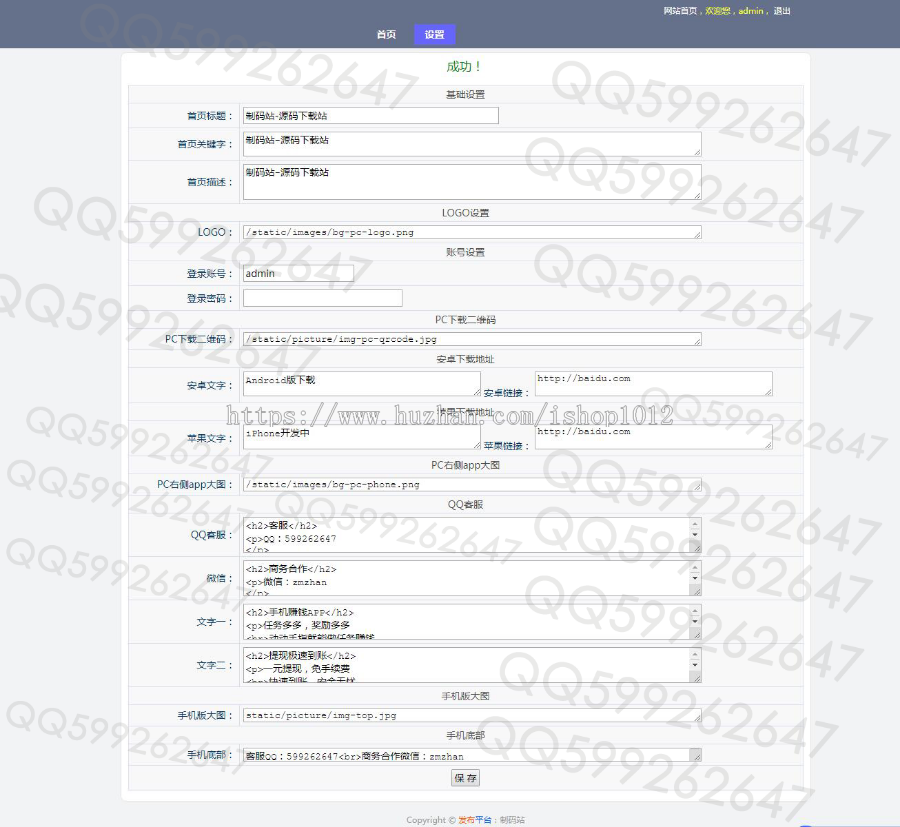The height and width of the screenshot is (827, 900).
Task: Click the 文字一 textarea scroll down arrow
Action: point(695,622)
